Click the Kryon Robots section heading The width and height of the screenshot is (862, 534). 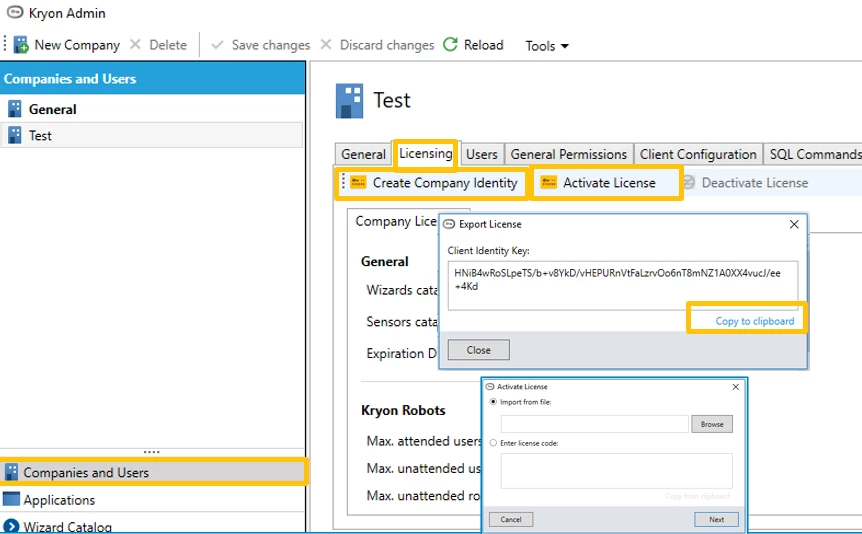pos(403,410)
